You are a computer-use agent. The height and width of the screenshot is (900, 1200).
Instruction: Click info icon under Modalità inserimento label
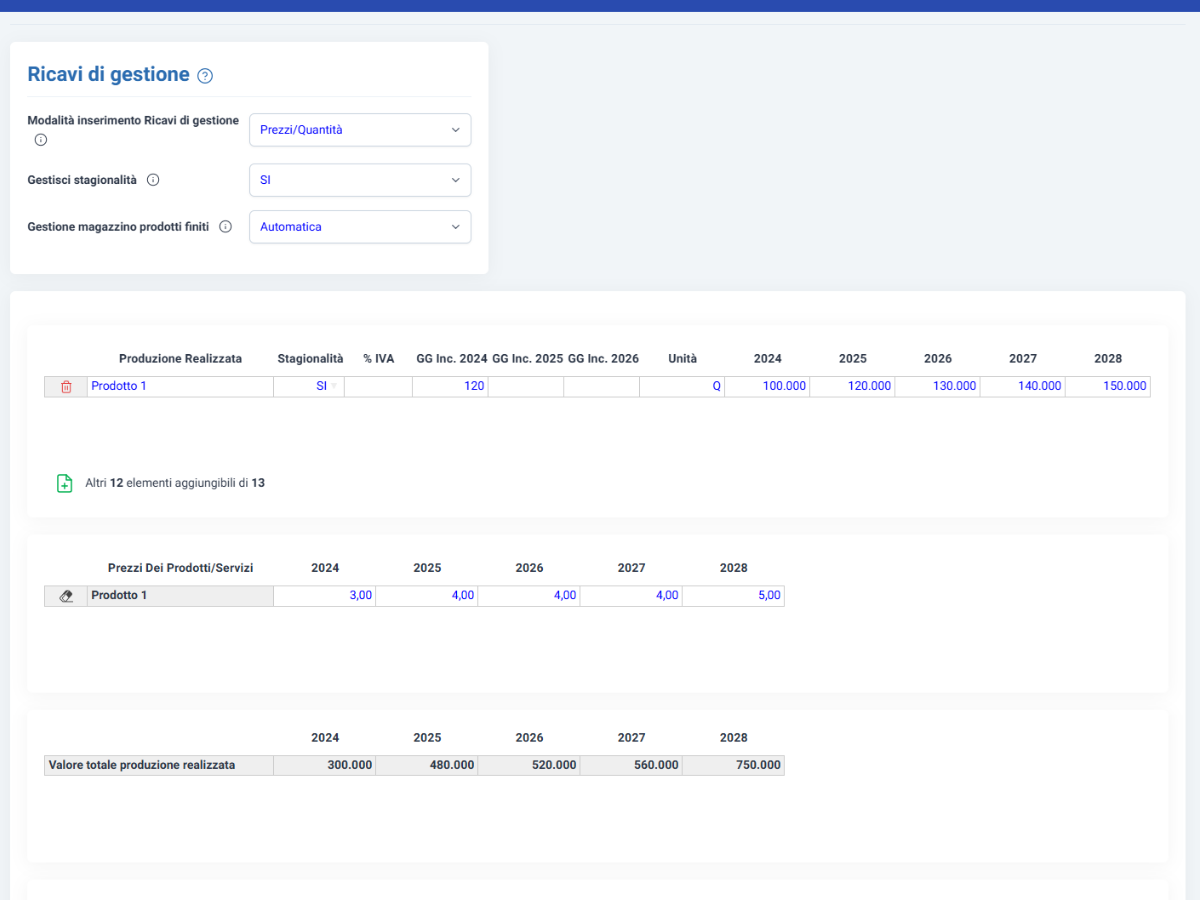[41, 140]
